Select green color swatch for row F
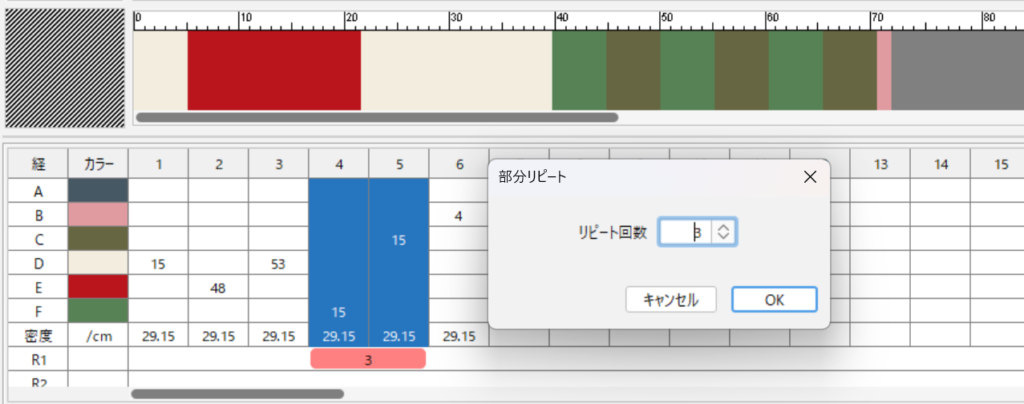This screenshot has height=404, width=1024. (98, 311)
